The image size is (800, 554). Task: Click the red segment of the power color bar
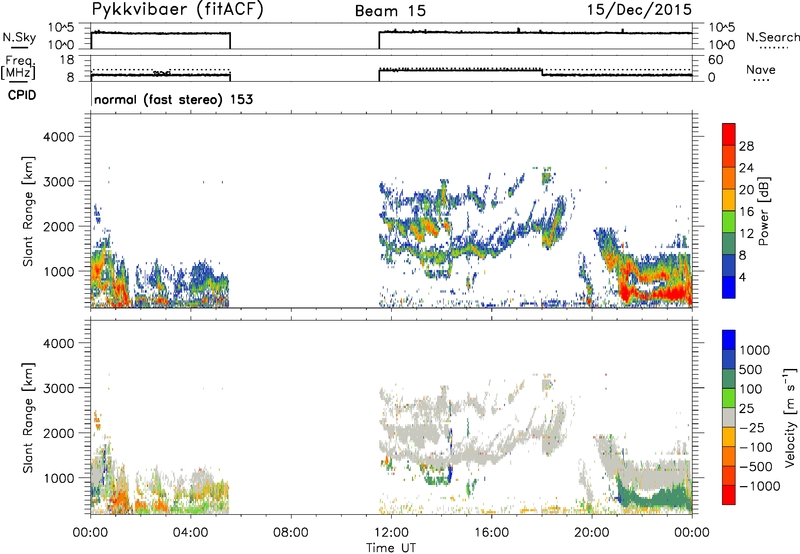(x=729, y=135)
